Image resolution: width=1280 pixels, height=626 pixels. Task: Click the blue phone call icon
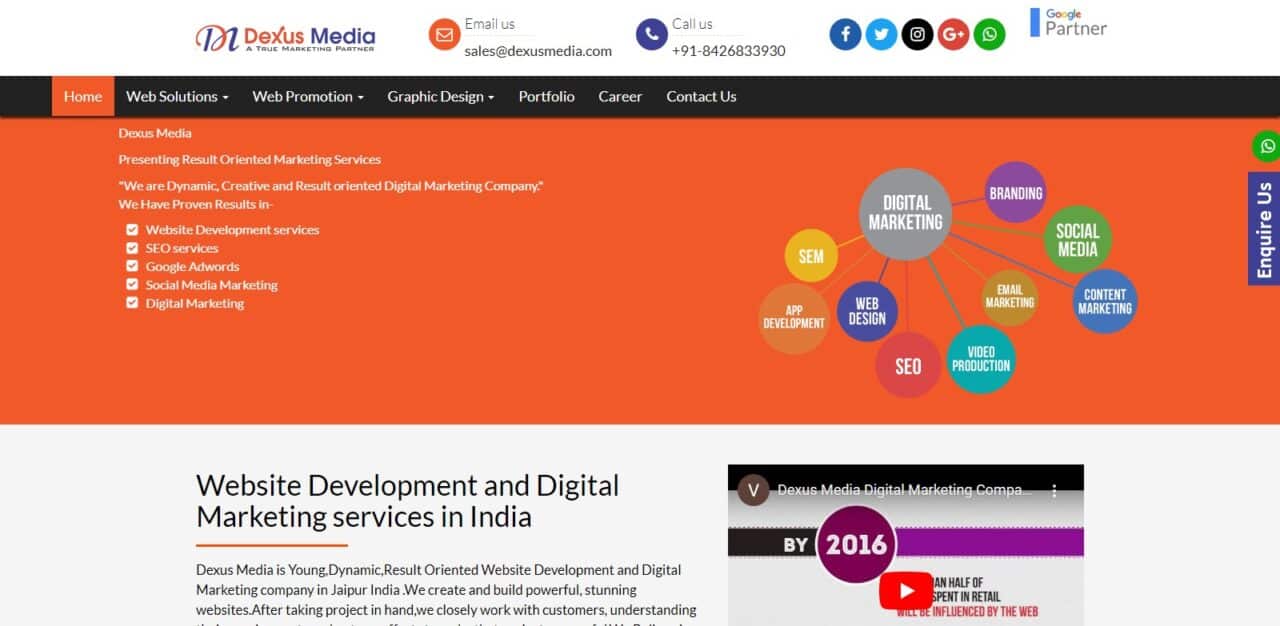[652, 35]
